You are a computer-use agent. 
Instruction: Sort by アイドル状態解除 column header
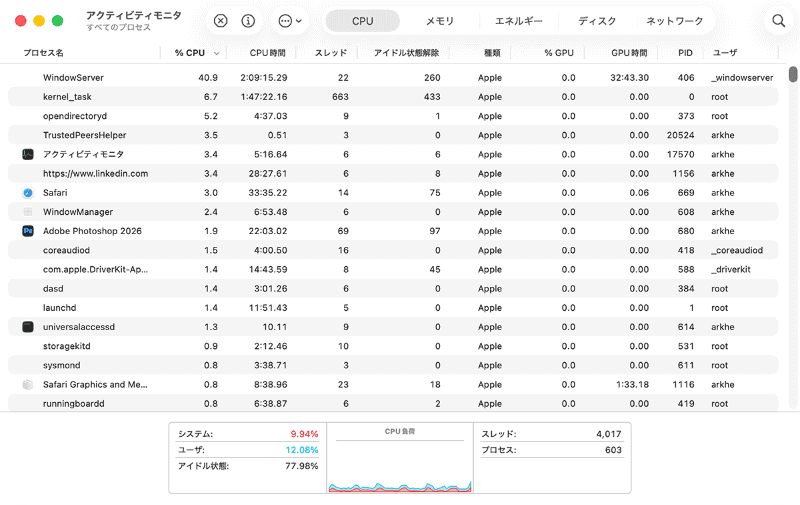pos(406,53)
